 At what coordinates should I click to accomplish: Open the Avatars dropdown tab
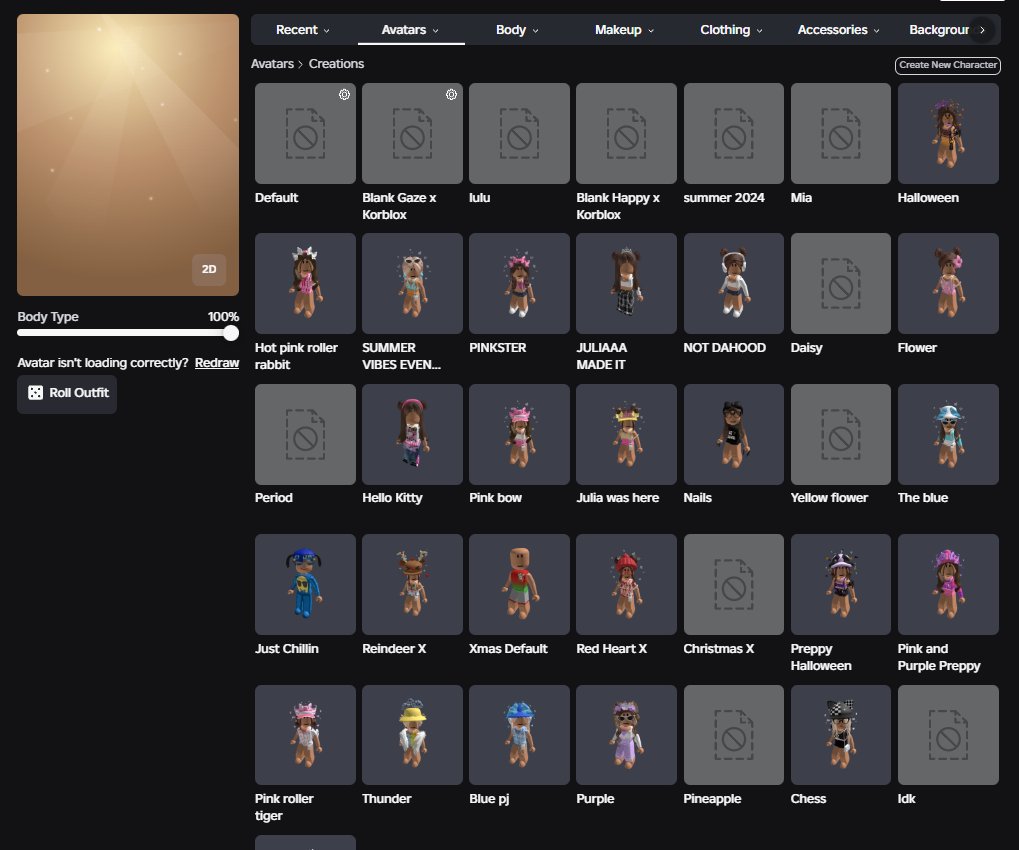411,30
